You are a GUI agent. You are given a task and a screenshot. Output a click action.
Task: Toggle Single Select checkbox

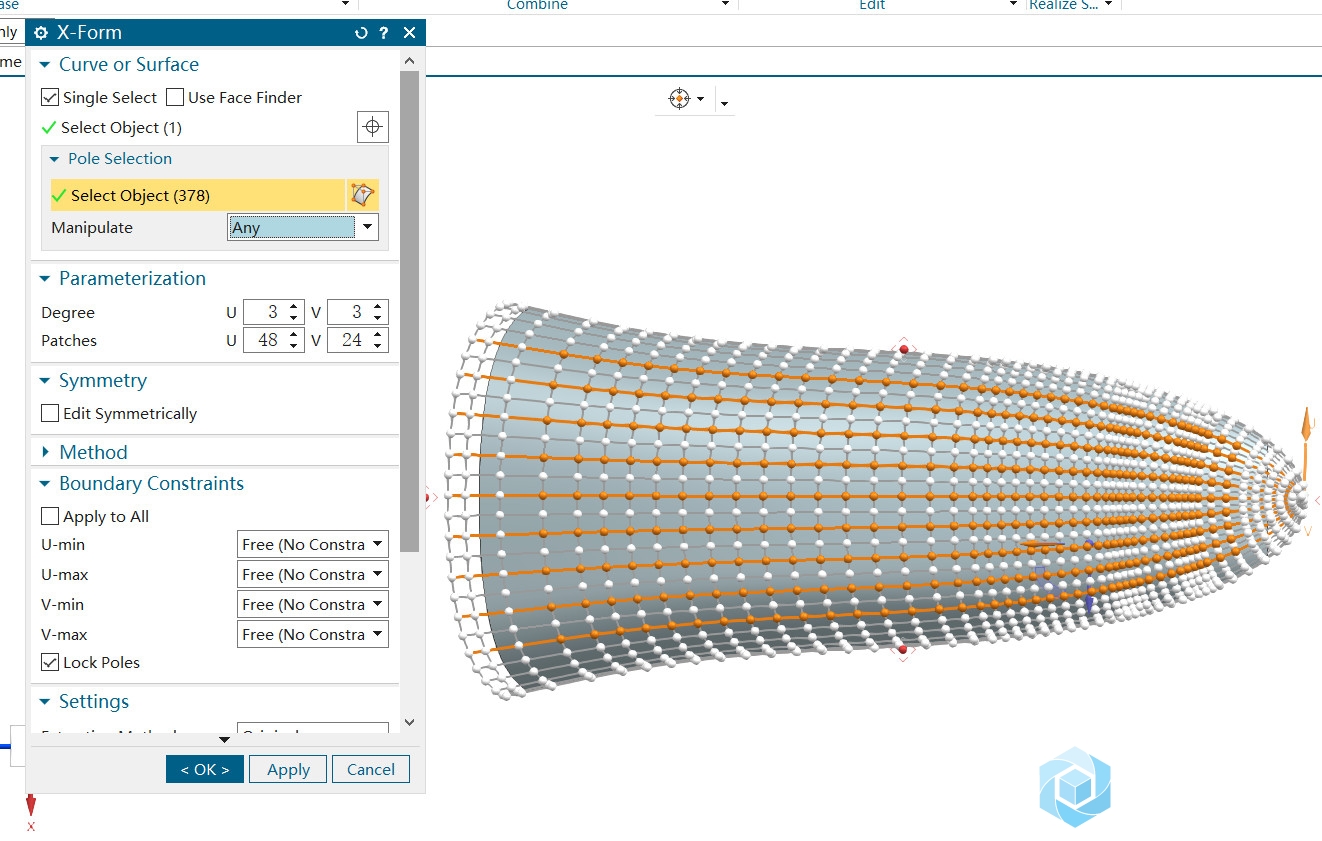pos(50,97)
